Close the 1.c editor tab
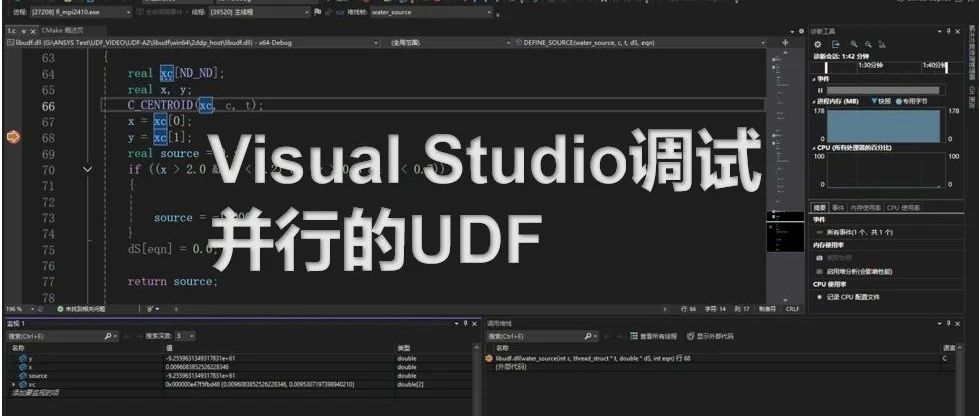979x416 pixels. (33, 31)
